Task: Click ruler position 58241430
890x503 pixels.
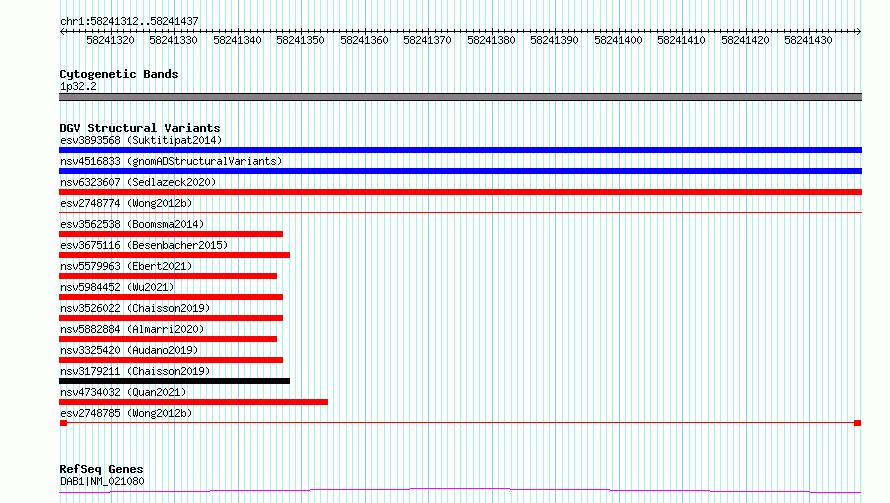Action: pyautogui.click(x=808, y=40)
